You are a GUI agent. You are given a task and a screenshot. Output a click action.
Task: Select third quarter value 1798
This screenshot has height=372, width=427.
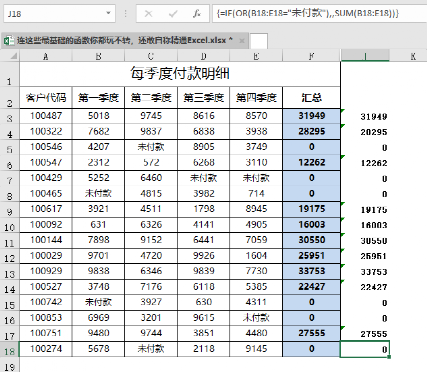(204, 209)
